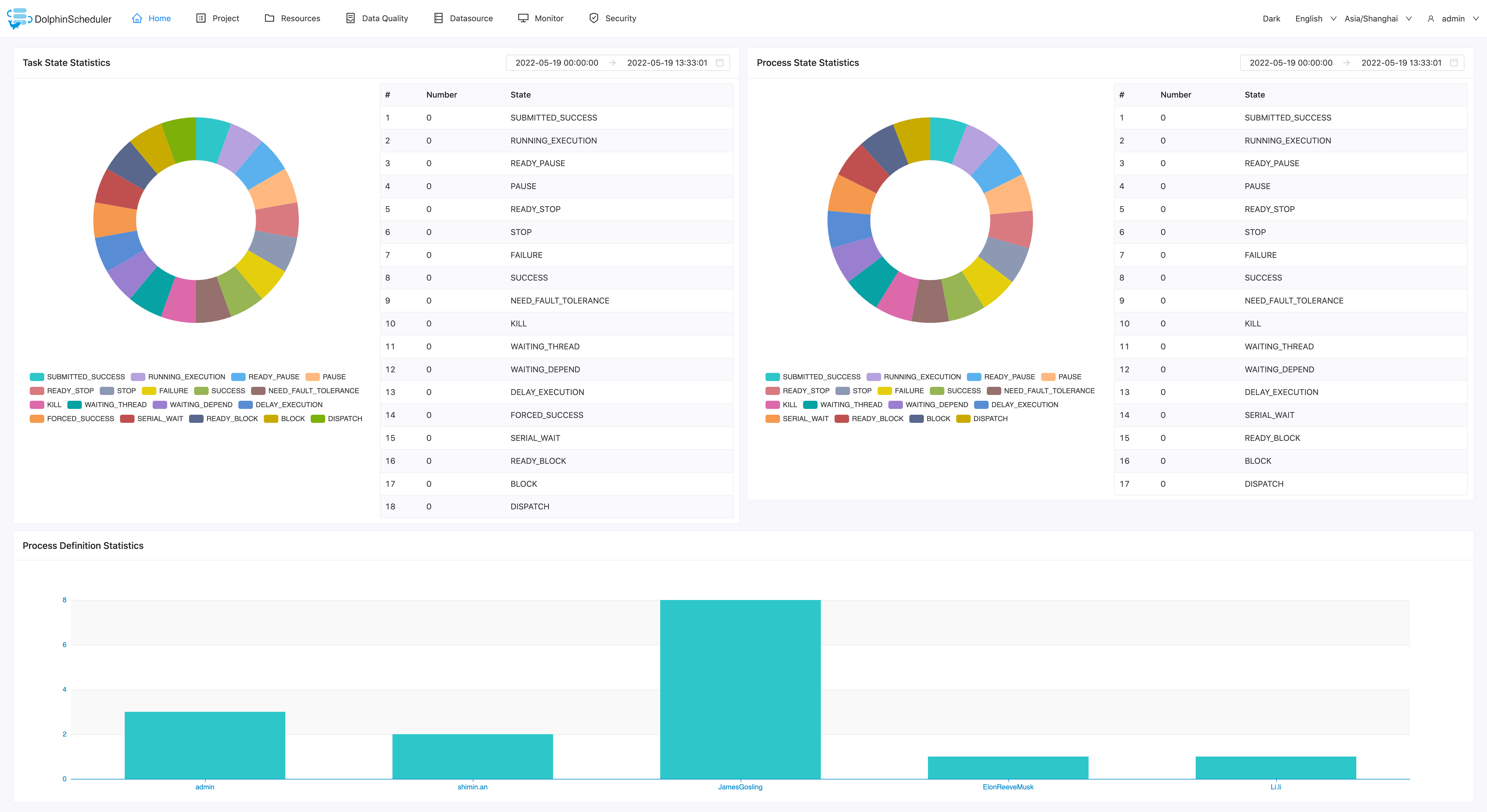Toggle the SUCCESS series in Task State legend
Screen dimensions: 1487x812
tap(220, 391)
